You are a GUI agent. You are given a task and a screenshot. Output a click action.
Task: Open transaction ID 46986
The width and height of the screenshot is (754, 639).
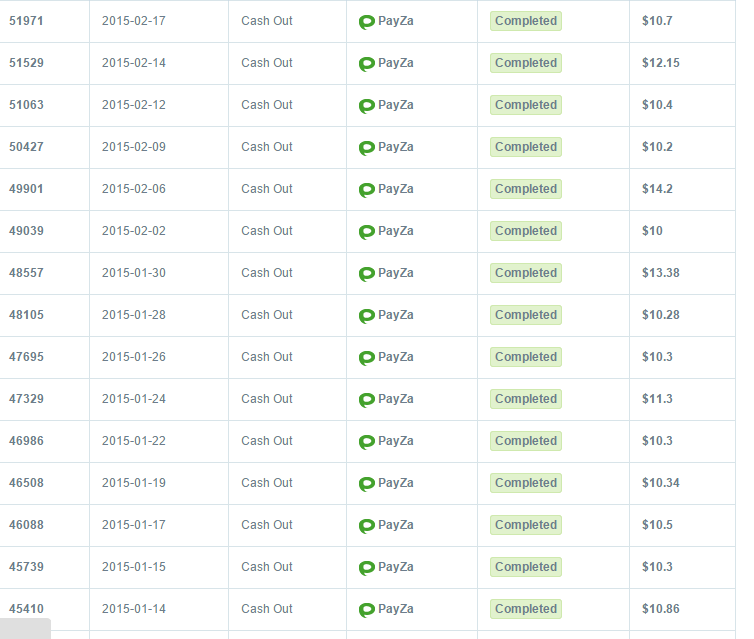tap(26, 441)
